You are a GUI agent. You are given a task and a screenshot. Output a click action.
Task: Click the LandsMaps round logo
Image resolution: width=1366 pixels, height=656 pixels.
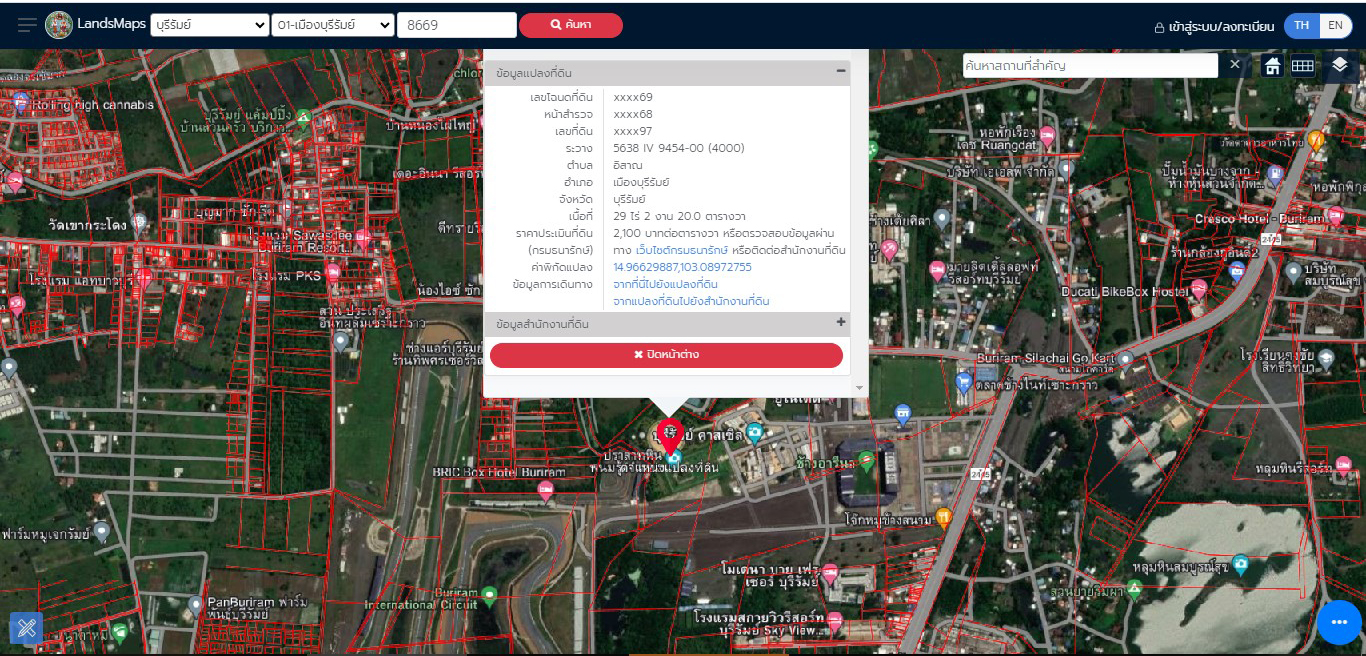pos(59,25)
